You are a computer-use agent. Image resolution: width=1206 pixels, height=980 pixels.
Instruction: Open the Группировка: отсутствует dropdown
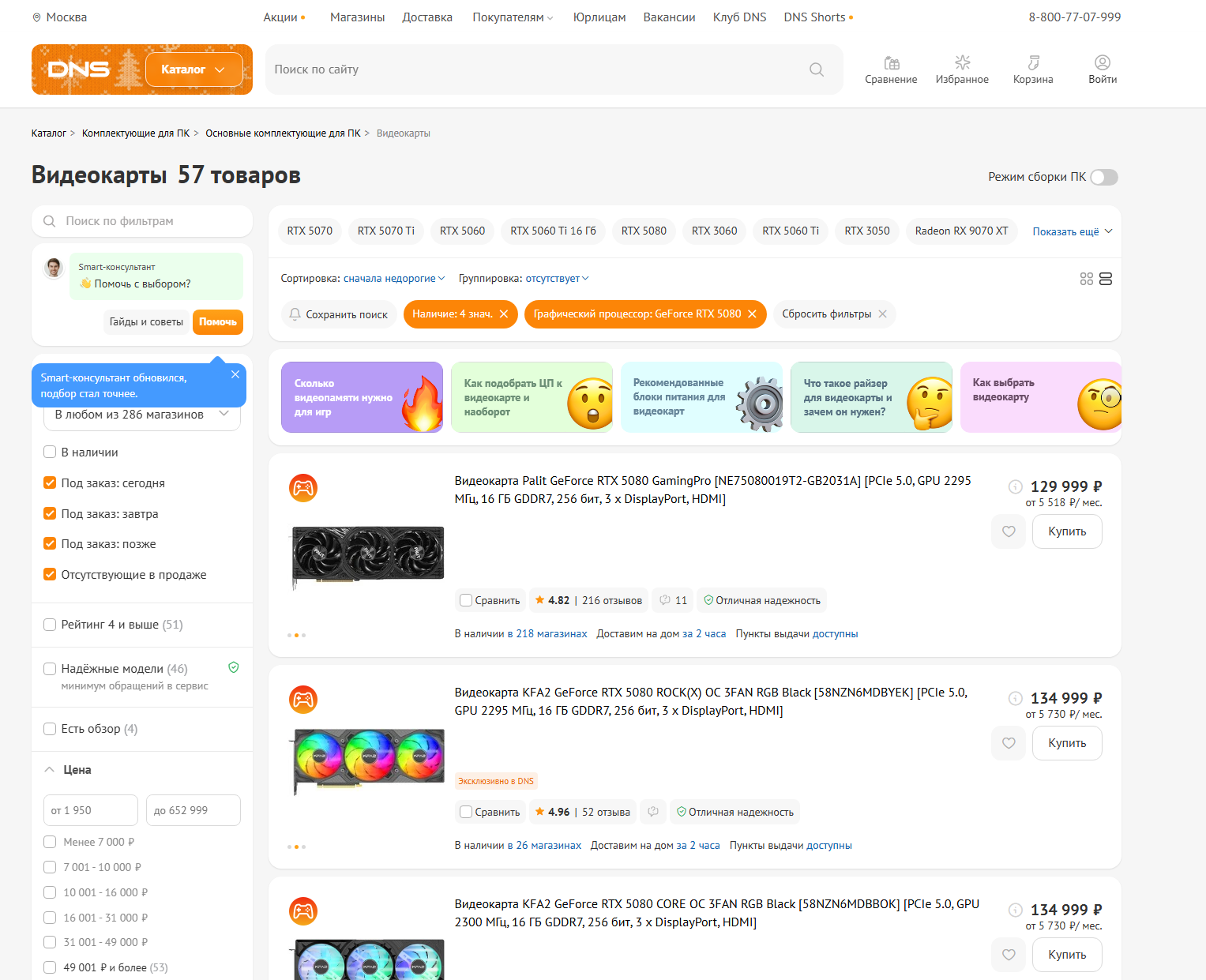[x=557, y=279]
